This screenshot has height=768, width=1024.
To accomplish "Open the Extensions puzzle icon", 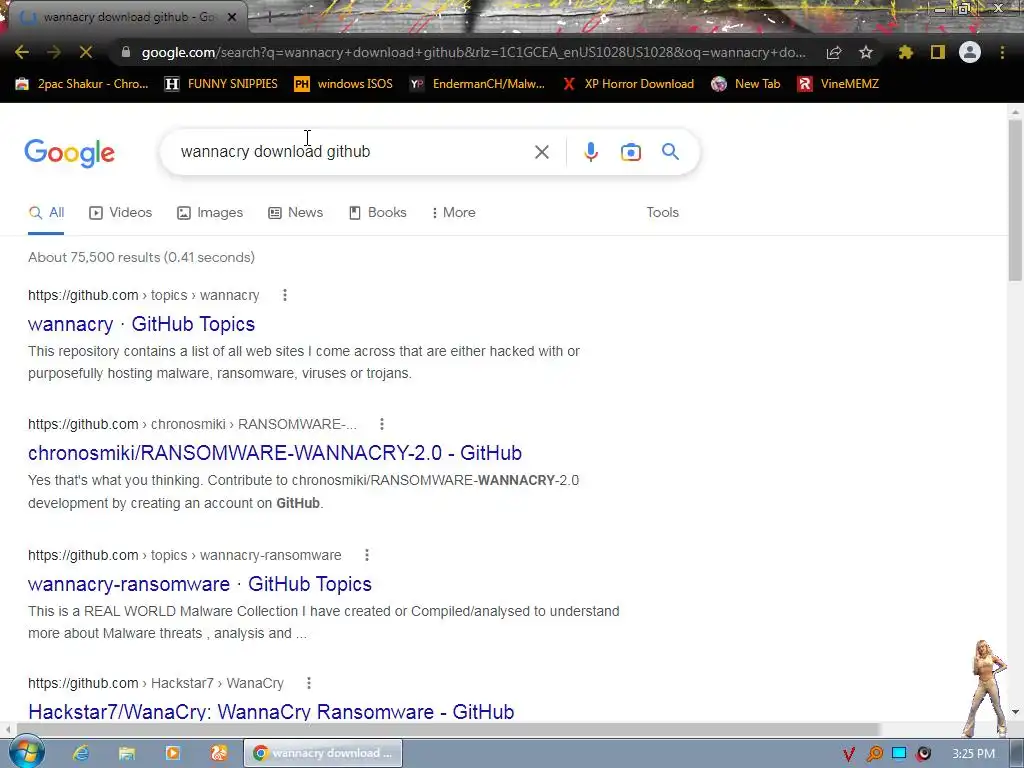I will tap(906, 52).
